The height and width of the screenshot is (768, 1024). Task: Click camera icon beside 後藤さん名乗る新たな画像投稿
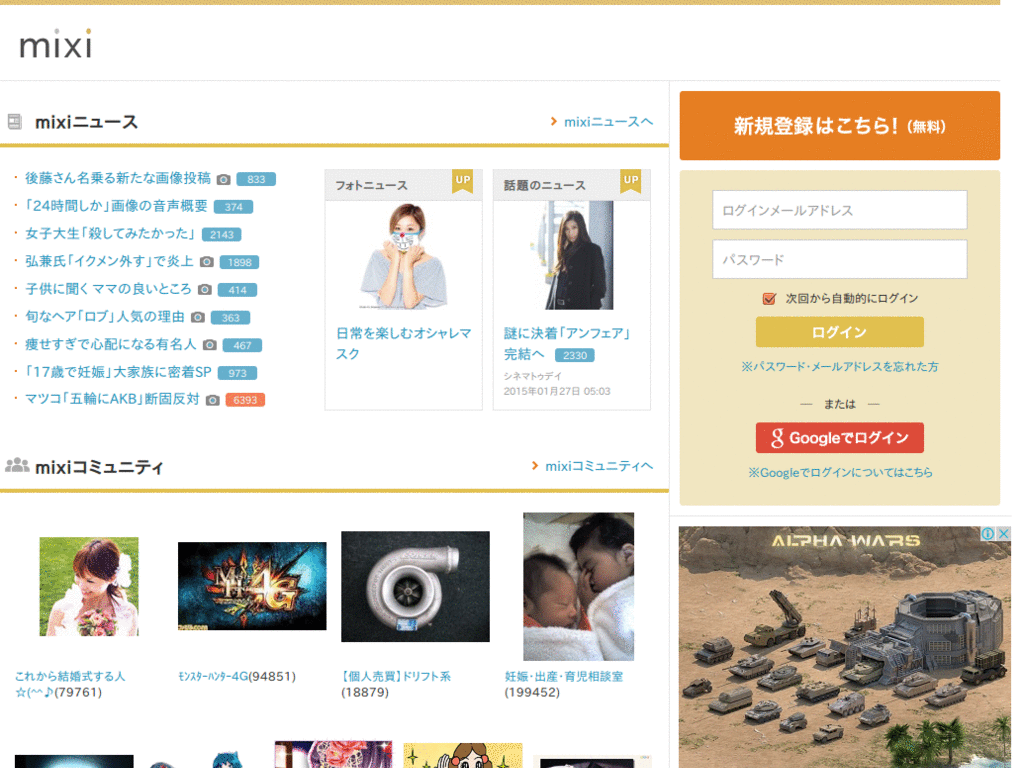(x=223, y=179)
